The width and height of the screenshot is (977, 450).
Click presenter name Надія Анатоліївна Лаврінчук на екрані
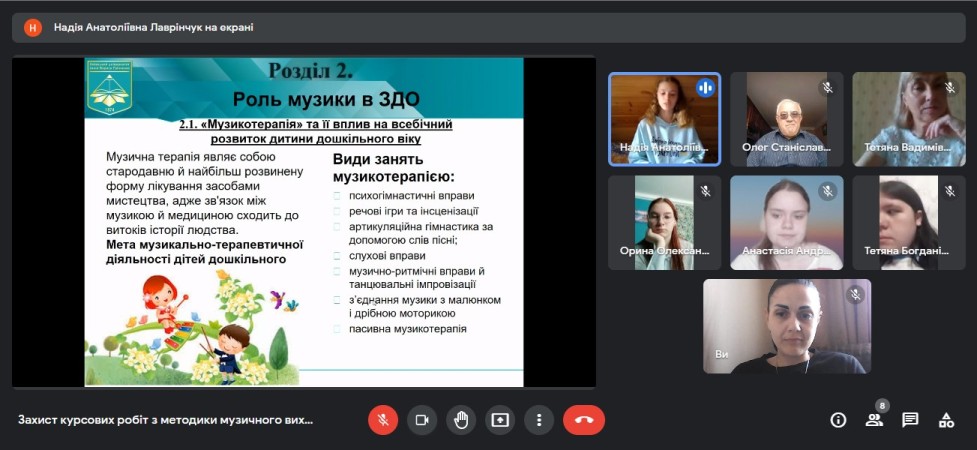coord(153,27)
